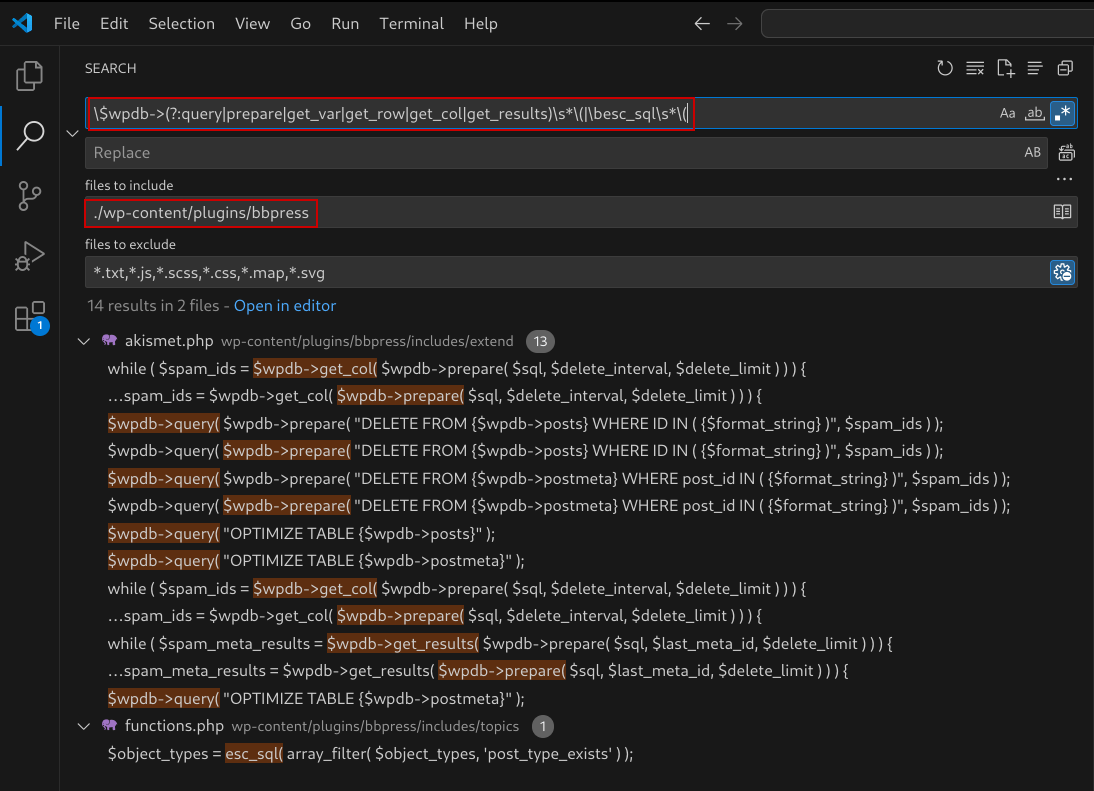Toggle Match Case option
The height and width of the screenshot is (791, 1094).
coord(1007,114)
